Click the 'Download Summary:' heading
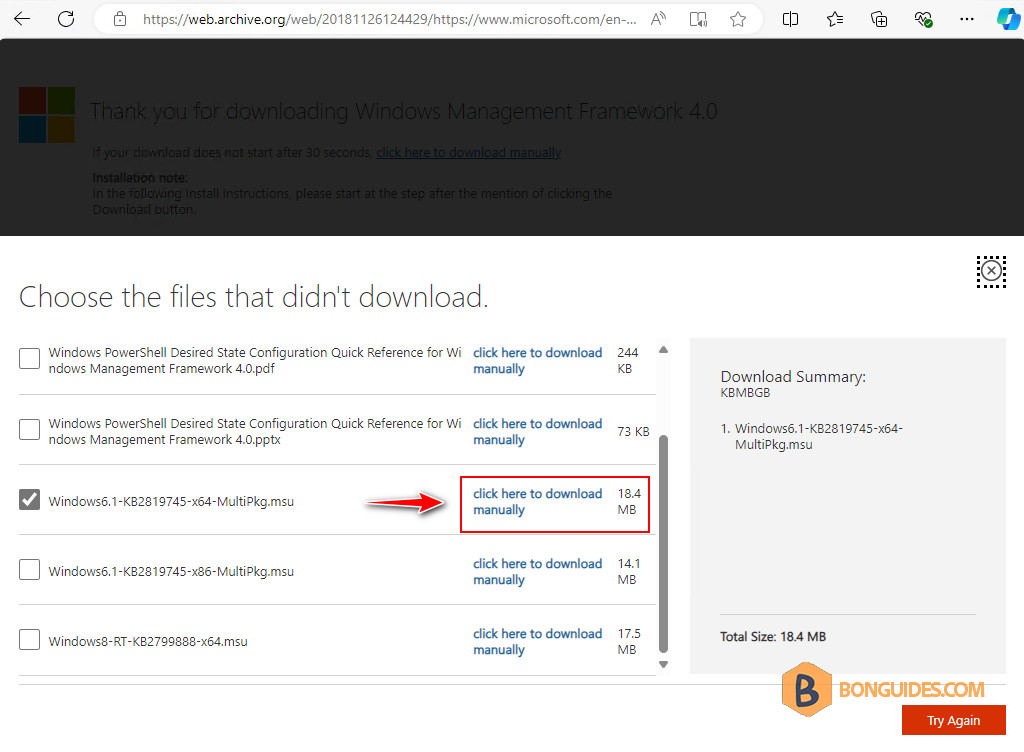This screenshot has height=752, width=1024. tap(793, 377)
